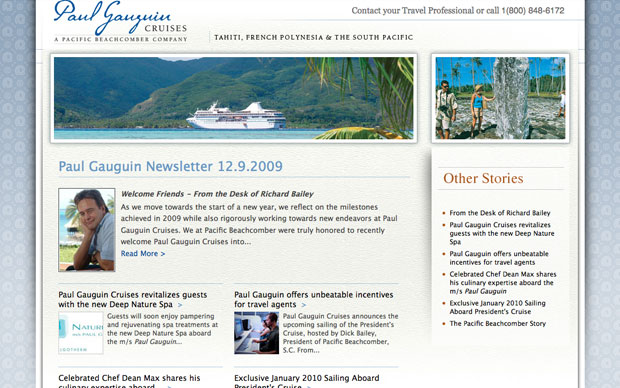Screen dimensions: 620x388
Task: Select 'unbeatable incentives for travel agents' in Other Stories
Action: click(x=499, y=258)
